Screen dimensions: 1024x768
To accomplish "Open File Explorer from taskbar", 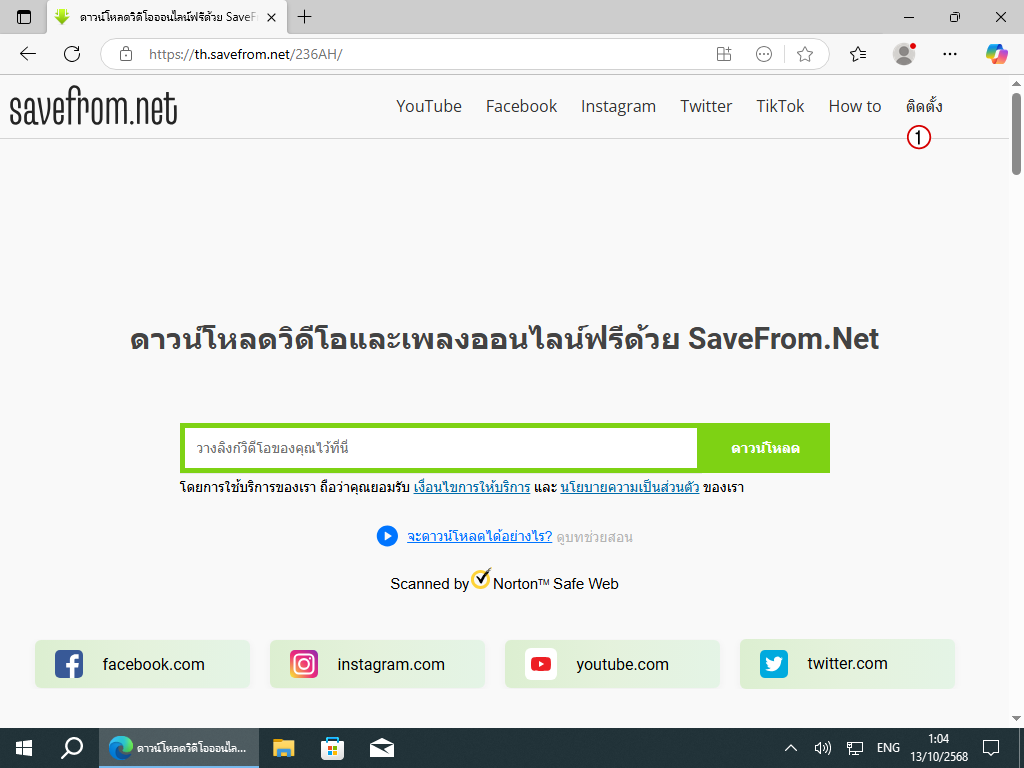I will pos(284,748).
